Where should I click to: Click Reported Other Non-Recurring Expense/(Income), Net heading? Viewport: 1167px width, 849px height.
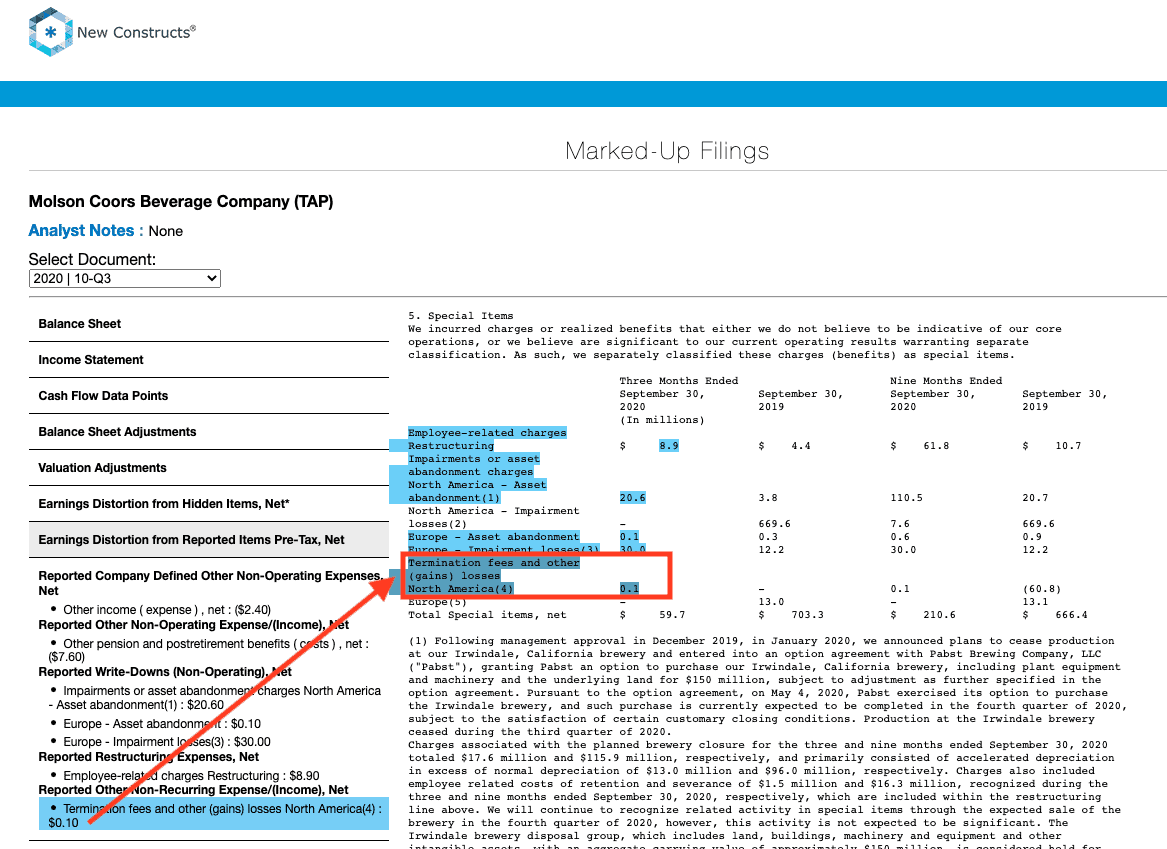pyautogui.click(x=193, y=789)
